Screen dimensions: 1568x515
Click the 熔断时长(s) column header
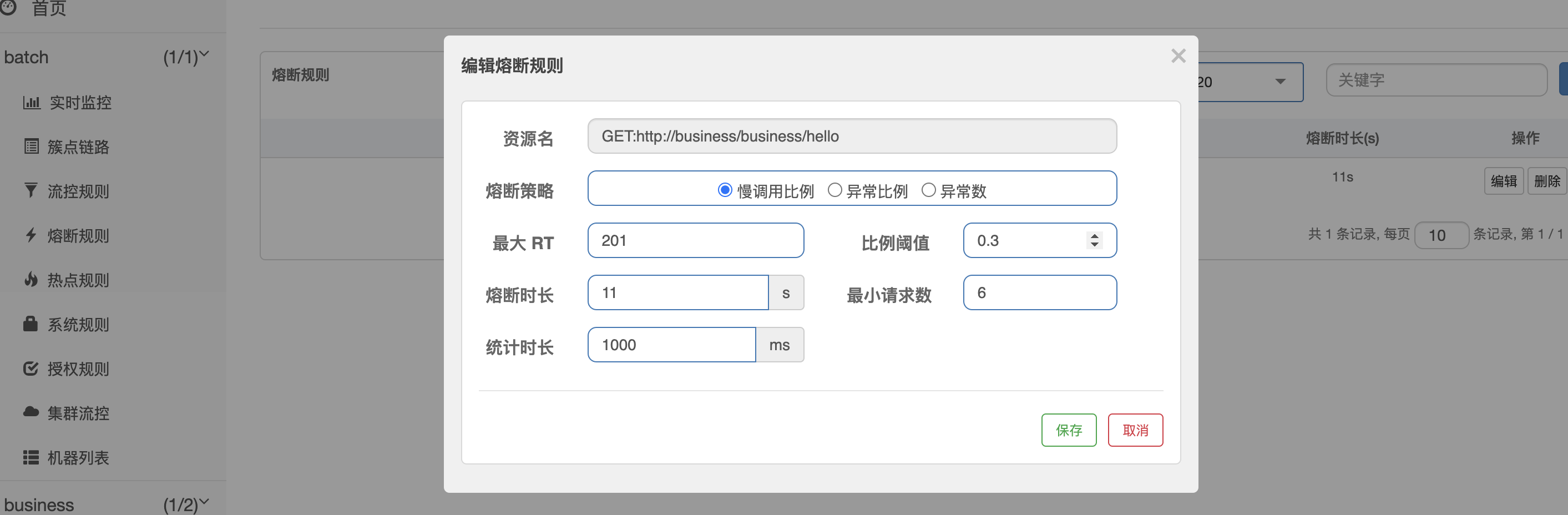1342,138
